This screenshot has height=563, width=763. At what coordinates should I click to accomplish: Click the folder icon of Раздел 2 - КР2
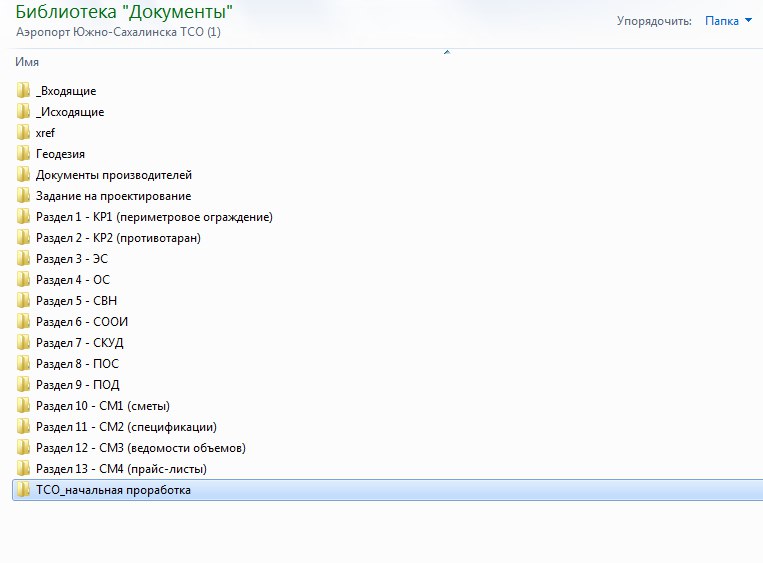(x=23, y=237)
